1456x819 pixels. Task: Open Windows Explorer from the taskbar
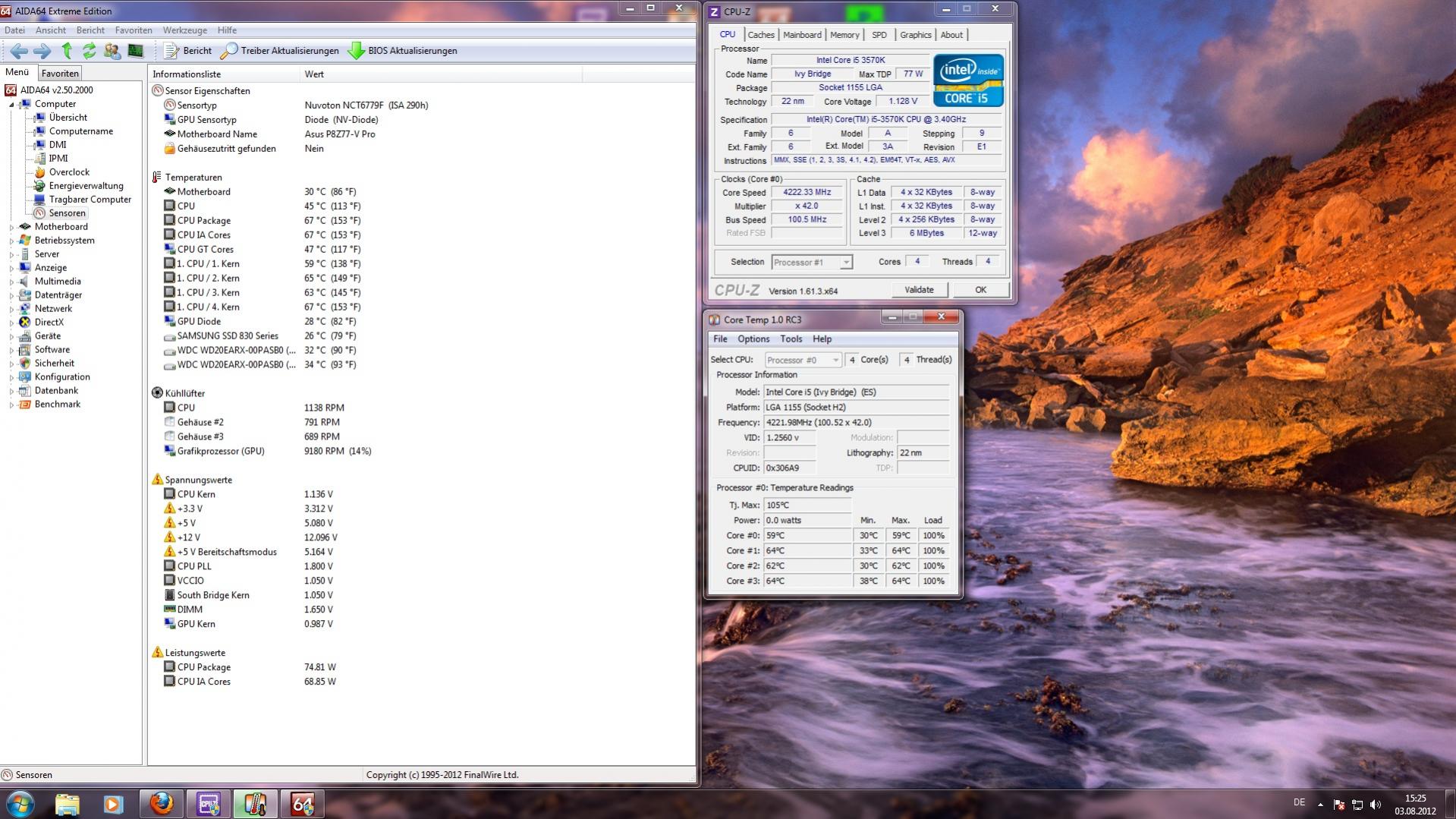click(x=67, y=804)
